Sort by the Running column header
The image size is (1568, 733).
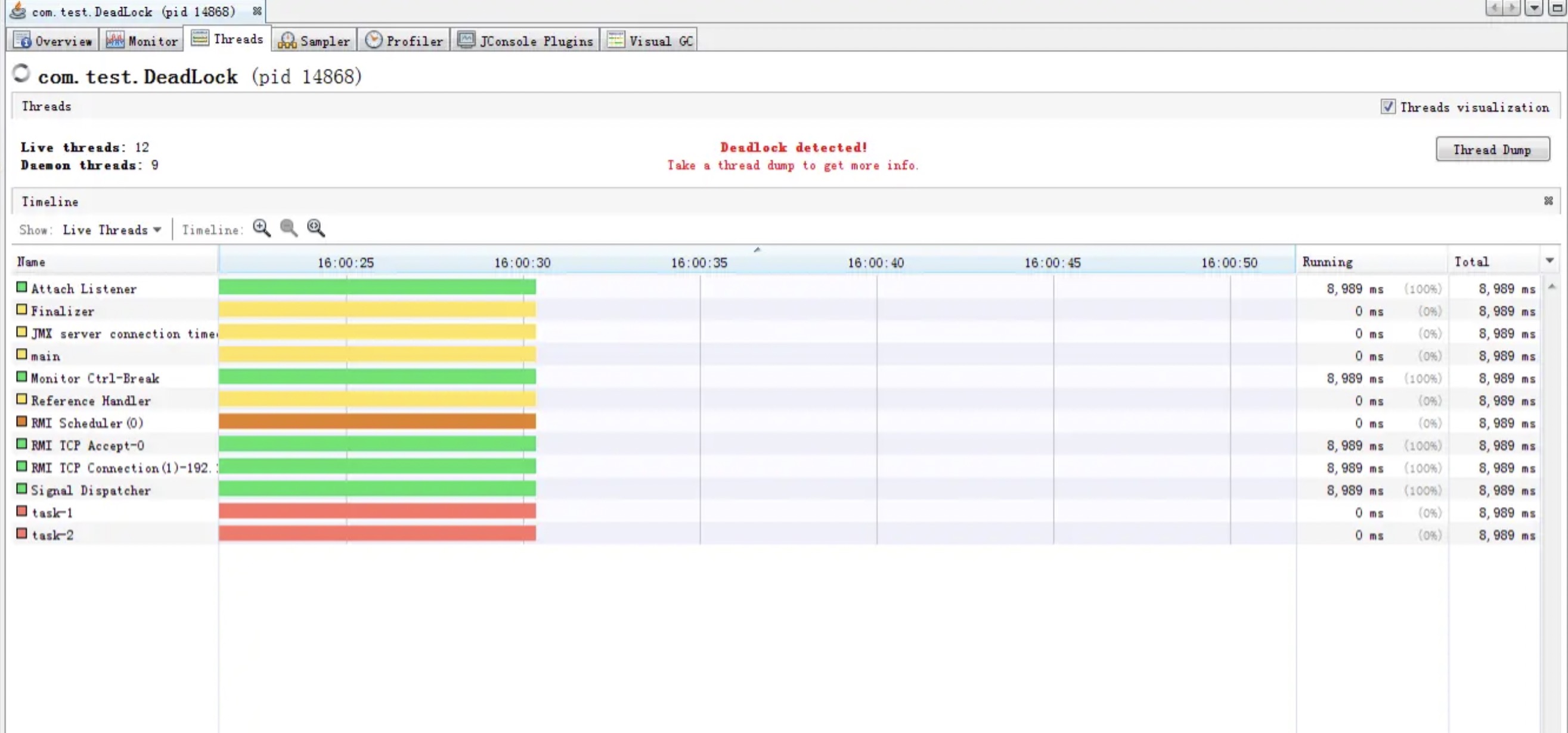pos(1371,262)
